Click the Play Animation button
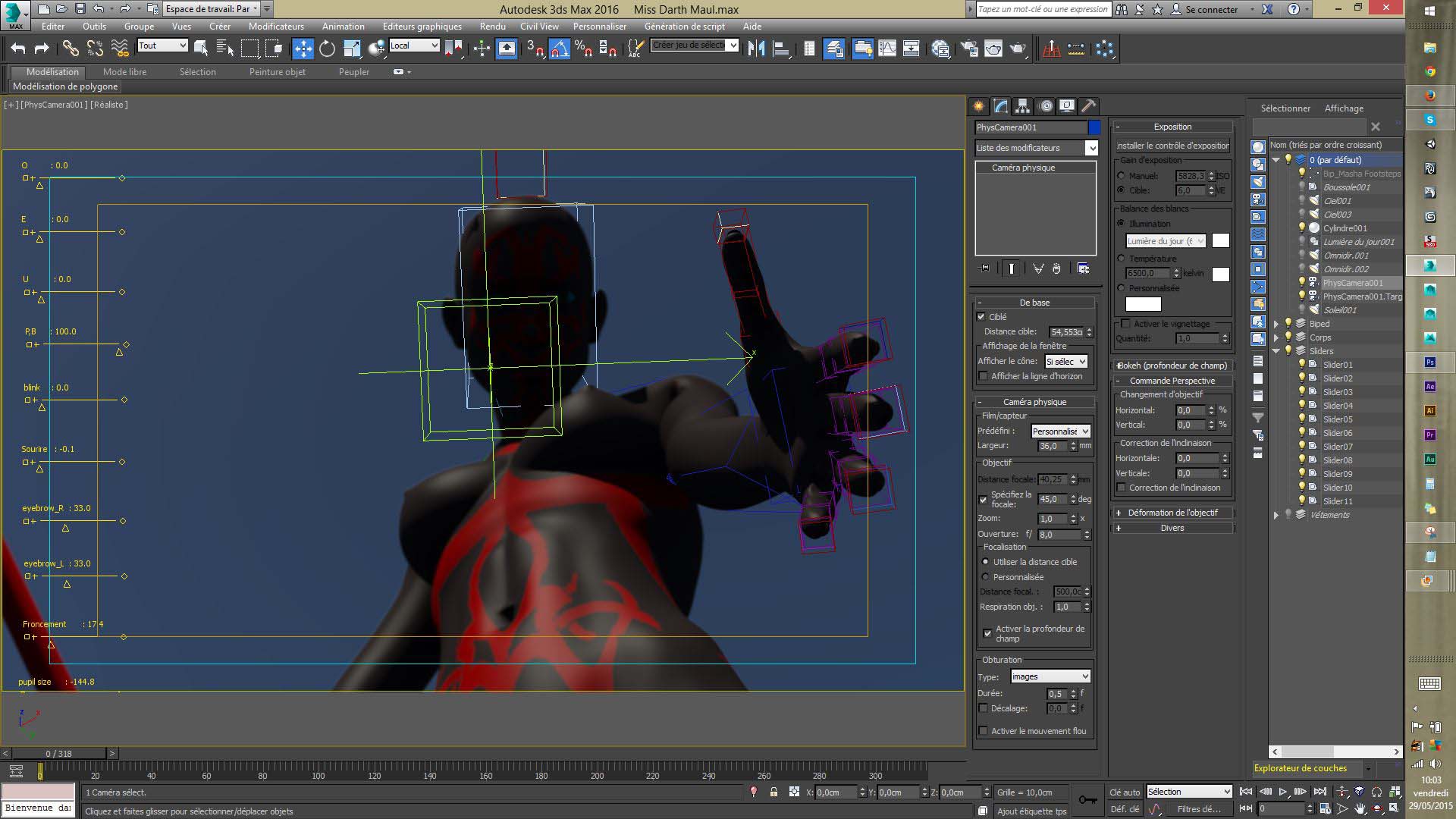The height and width of the screenshot is (819, 1456). click(1283, 792)
